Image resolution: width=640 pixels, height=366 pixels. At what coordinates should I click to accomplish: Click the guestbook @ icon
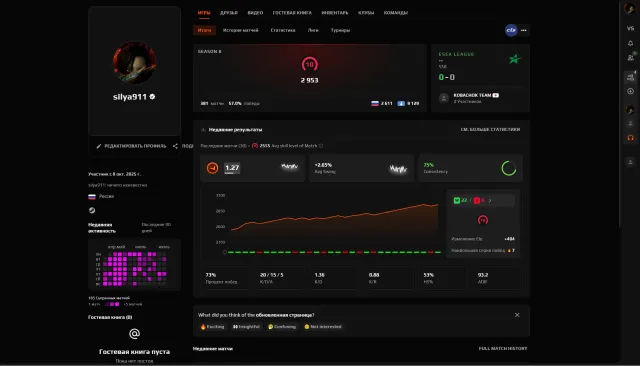pyautogui.click(x=134, y=334)
